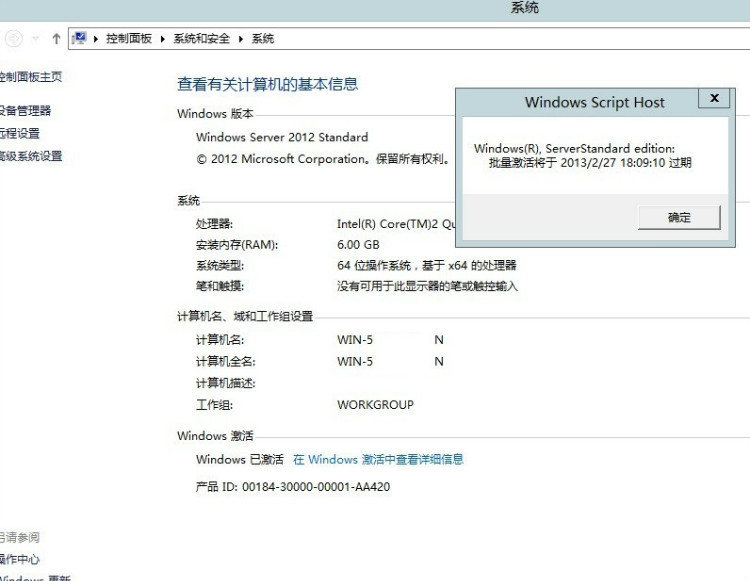Click product ID 00184-30000-00001-AA420

coord(316,487)
